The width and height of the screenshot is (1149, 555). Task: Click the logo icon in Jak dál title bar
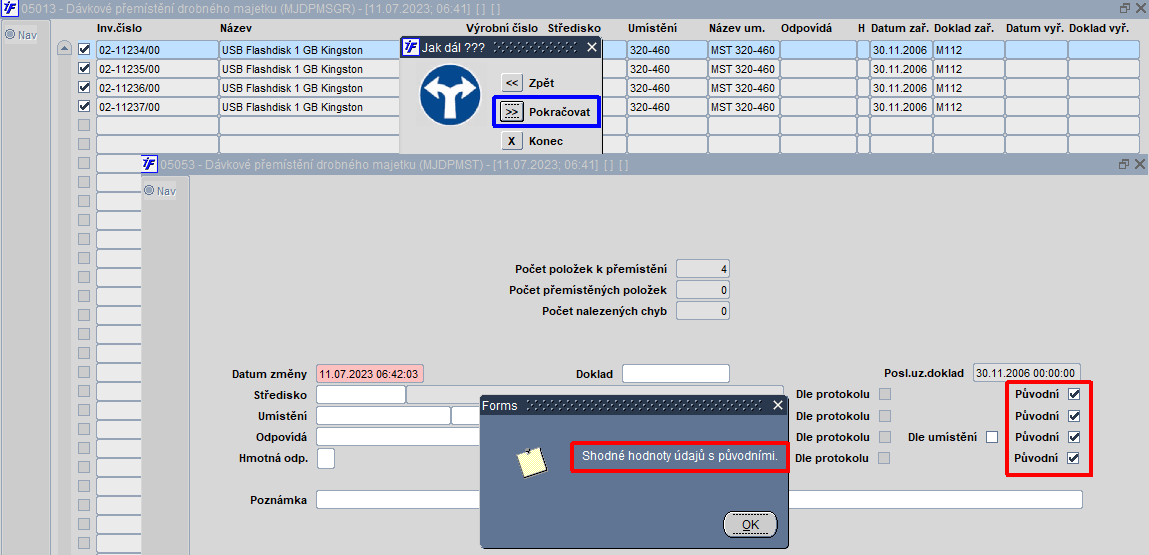411,48
